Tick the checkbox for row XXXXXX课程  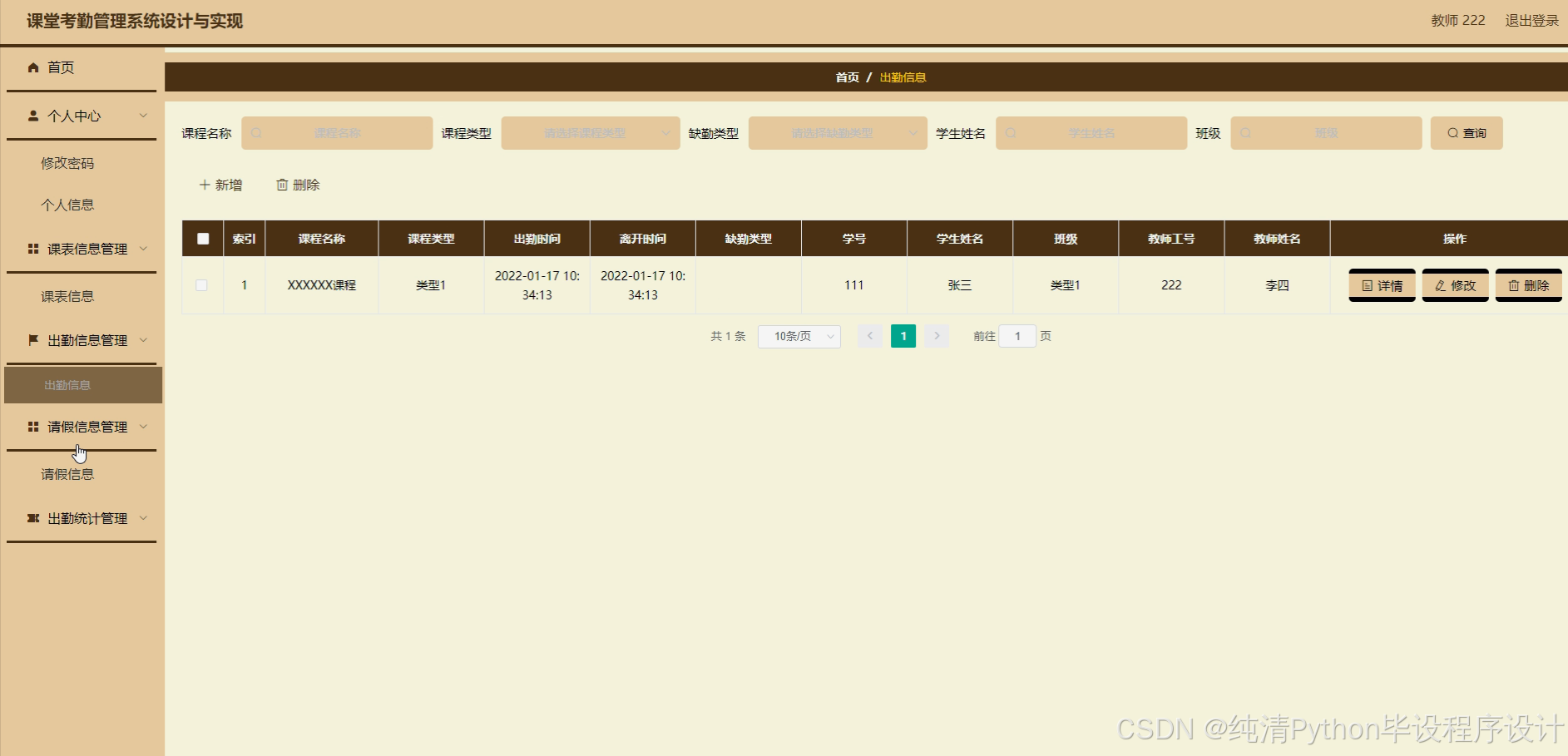coord(201,285)
